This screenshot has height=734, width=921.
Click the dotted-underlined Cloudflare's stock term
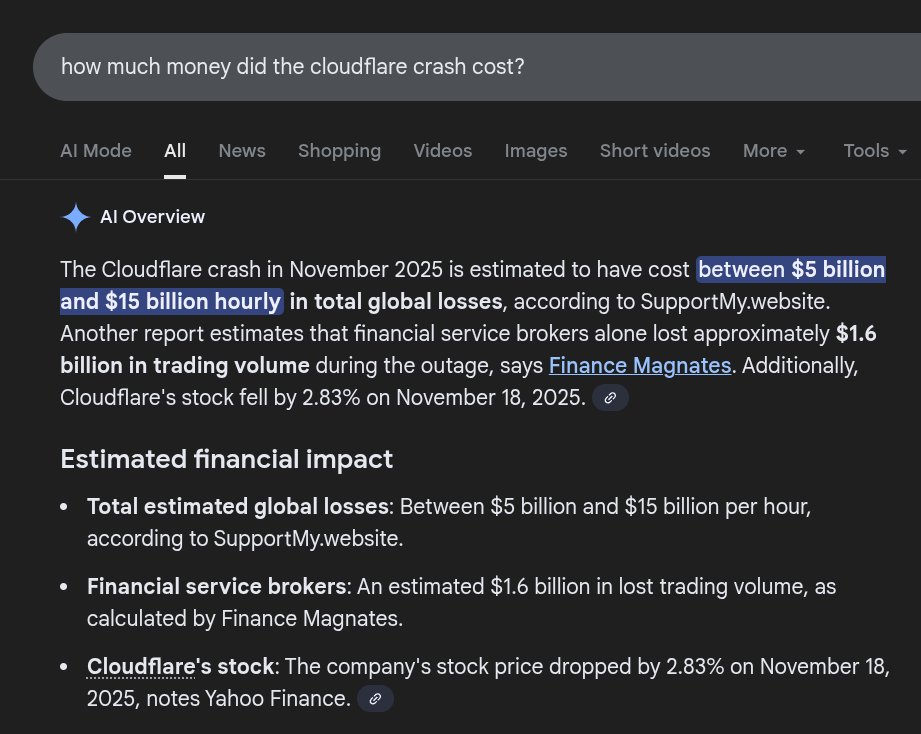(x=180, y=666)
